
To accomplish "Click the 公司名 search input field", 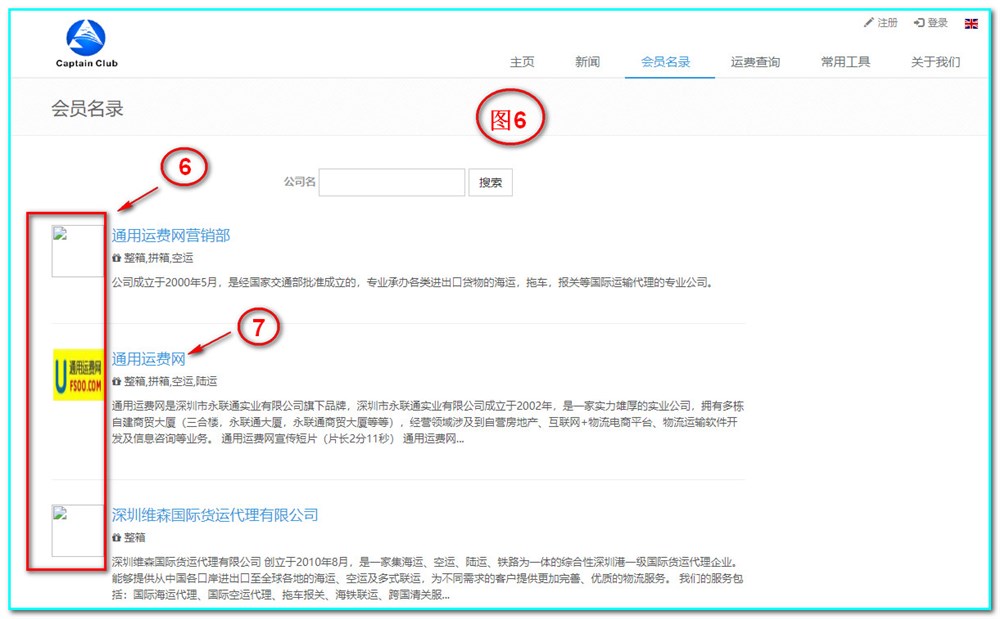I will tap(392, 182).
